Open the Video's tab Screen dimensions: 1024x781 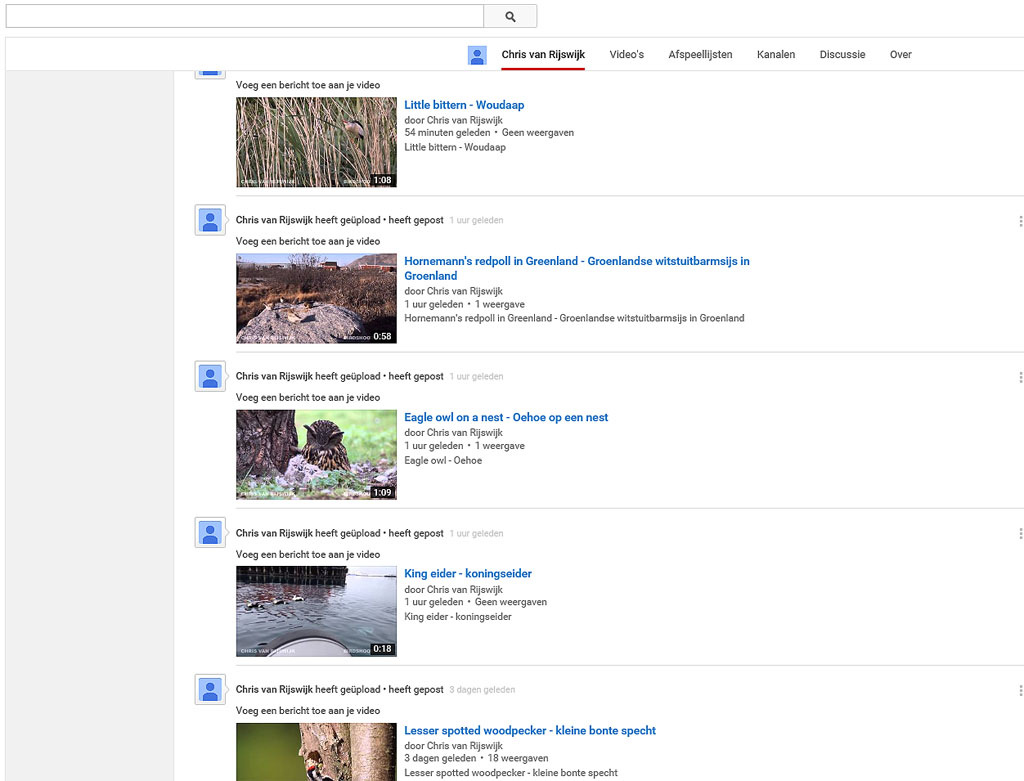click(626, 55)
